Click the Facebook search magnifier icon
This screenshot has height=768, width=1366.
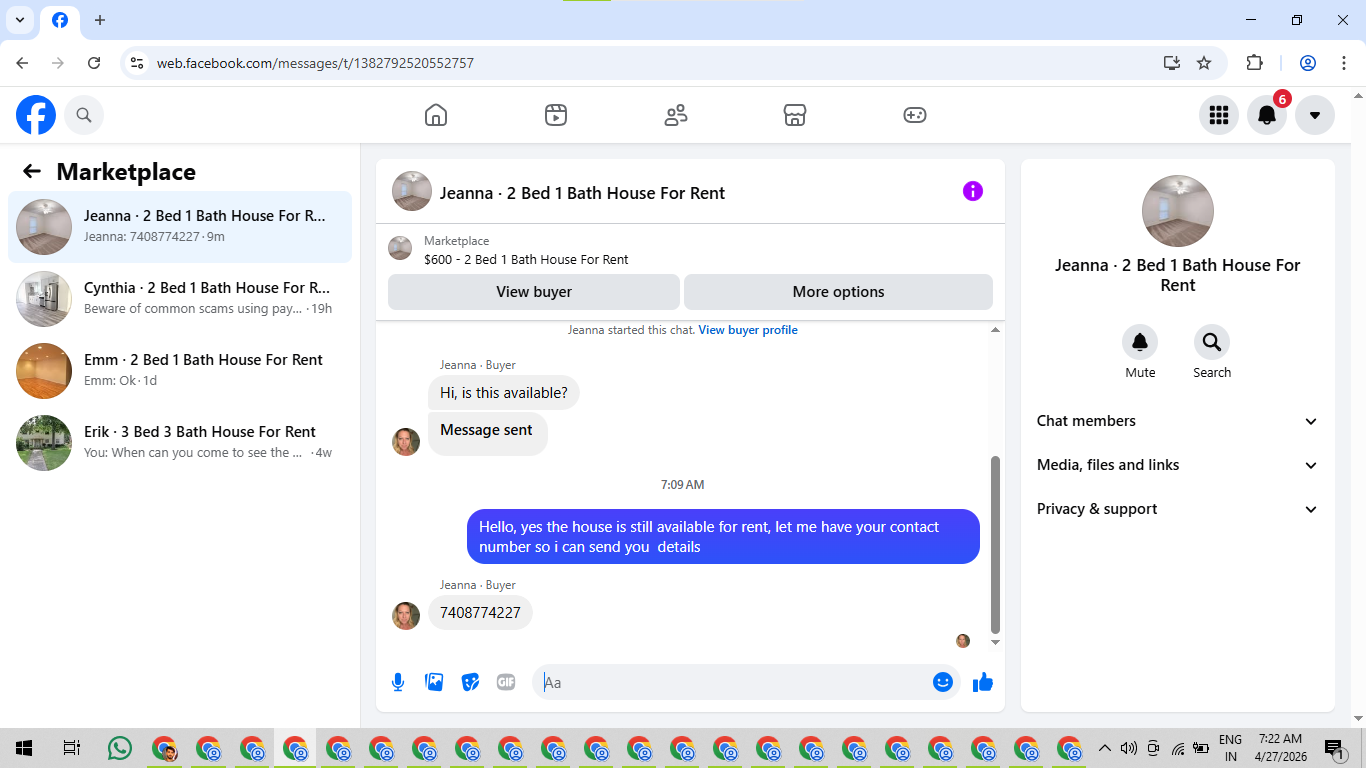coord(84,115)
